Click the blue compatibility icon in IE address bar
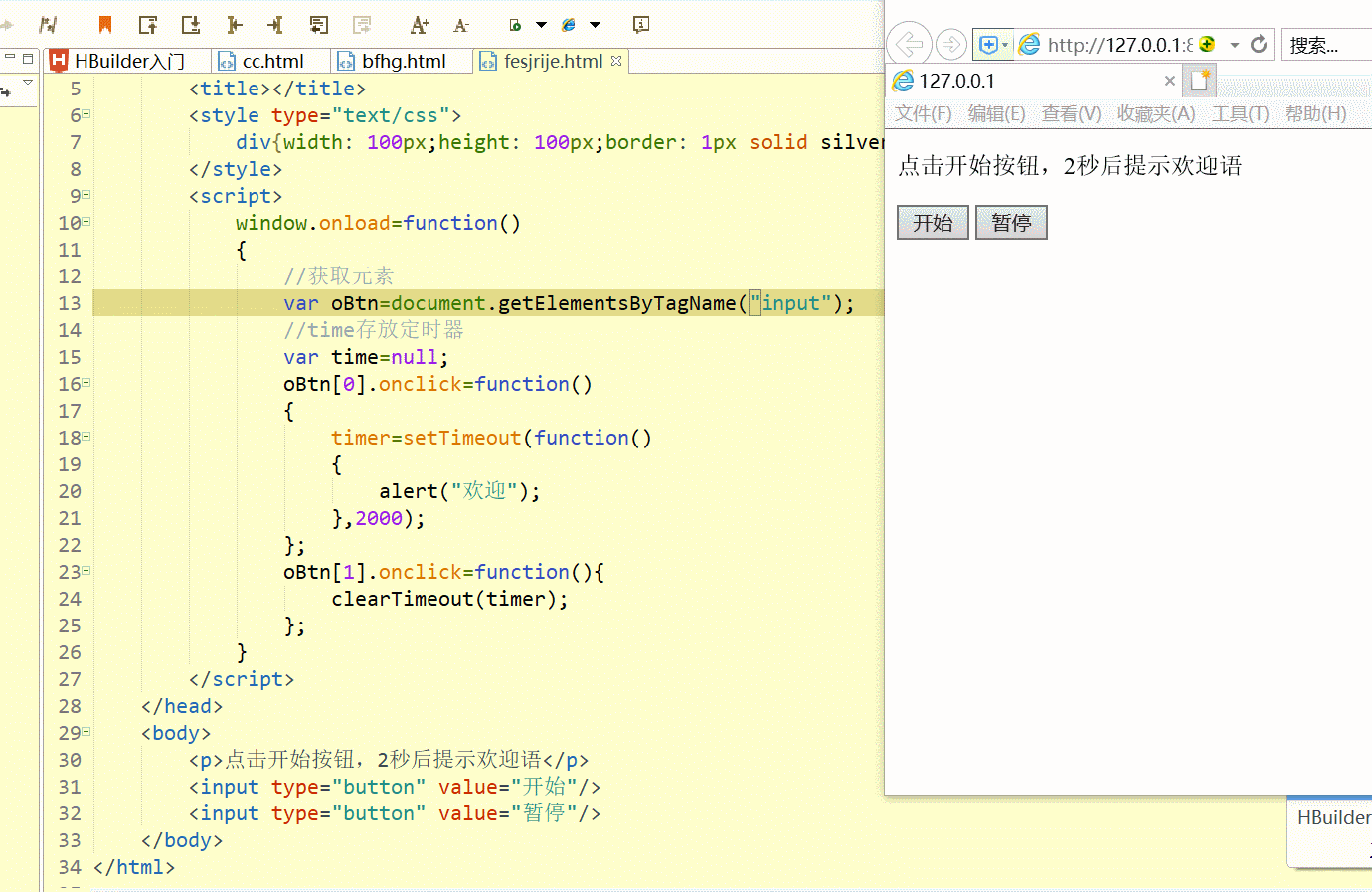 coord(988,45)
